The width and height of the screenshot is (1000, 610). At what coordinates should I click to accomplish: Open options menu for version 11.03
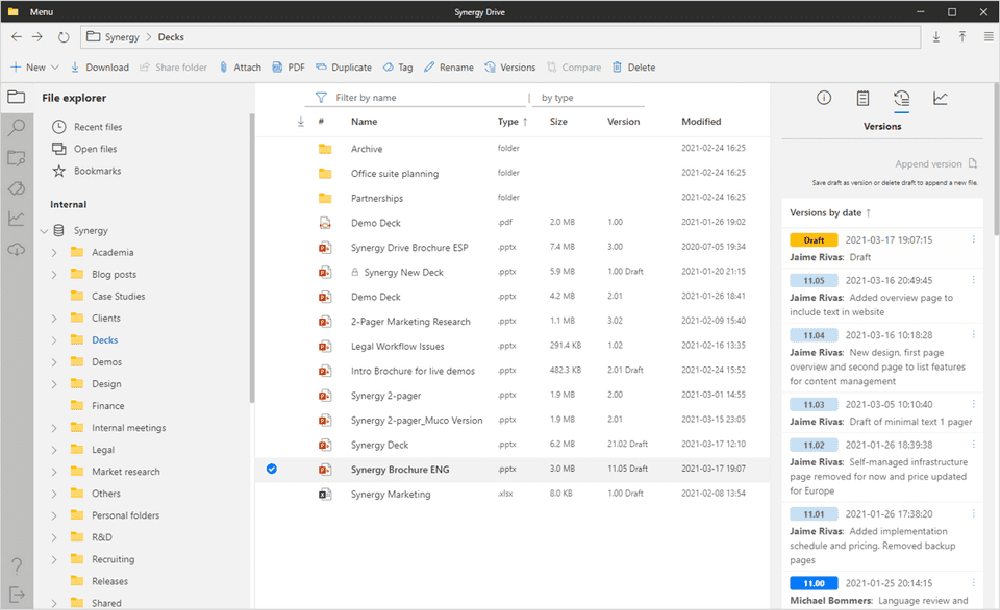(x=973, y=404)
